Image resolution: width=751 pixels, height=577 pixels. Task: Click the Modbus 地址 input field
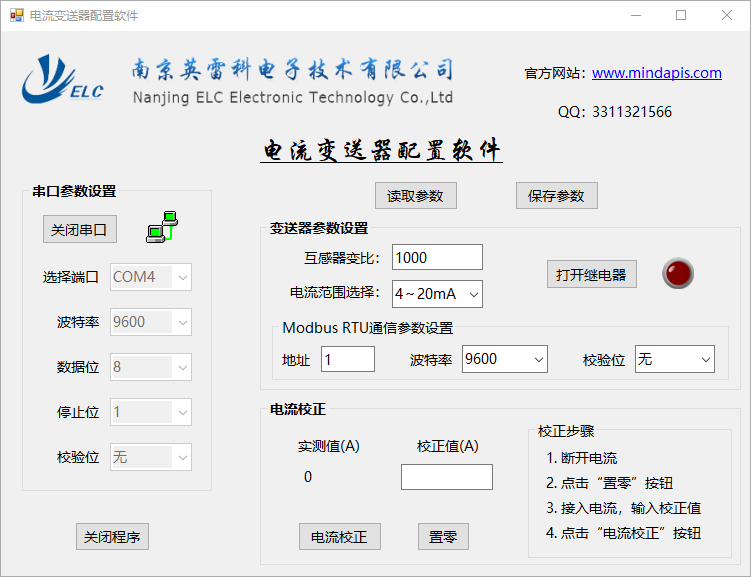click(347, 359)
